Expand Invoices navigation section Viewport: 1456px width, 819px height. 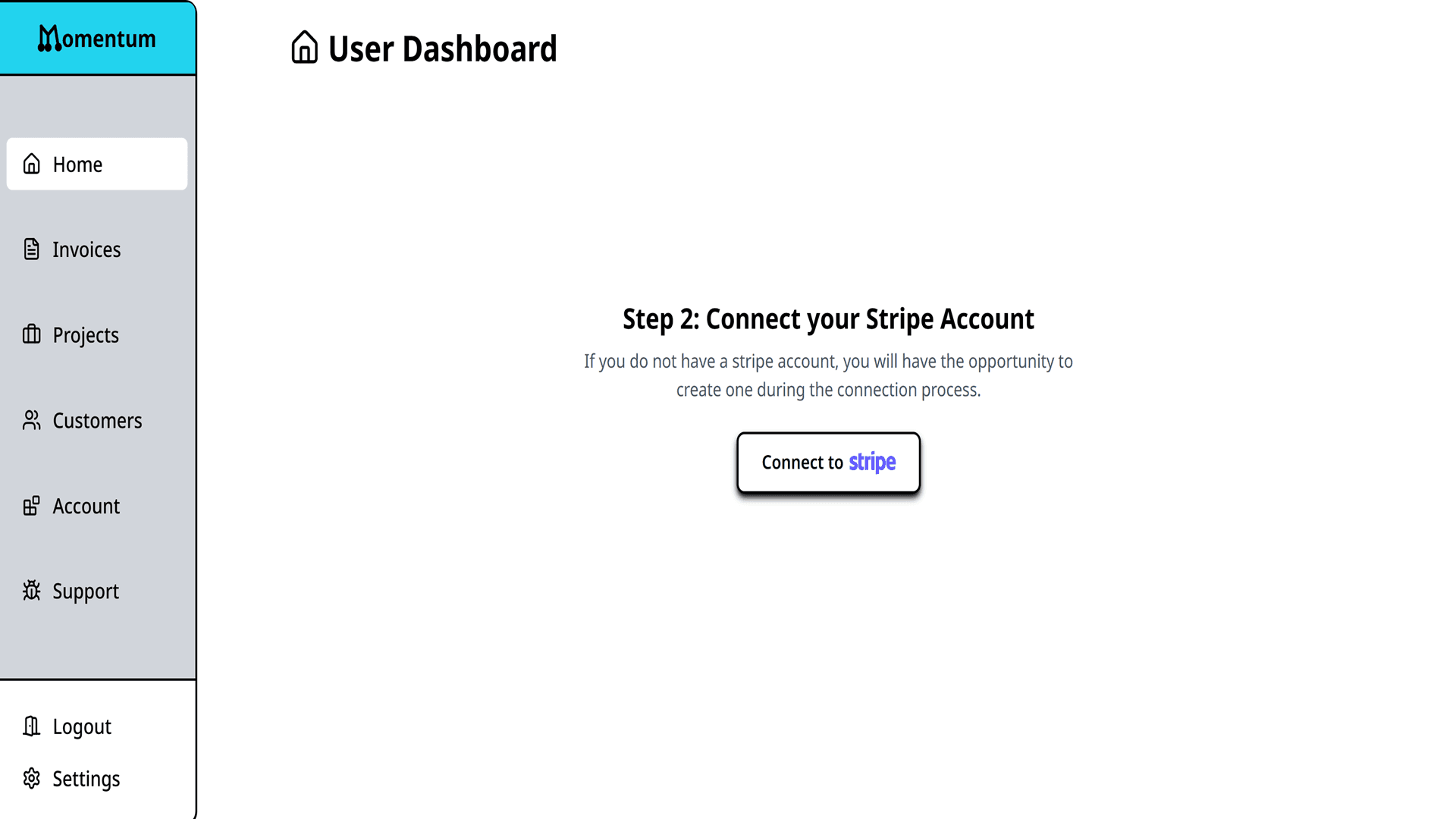tap(97, 249)
